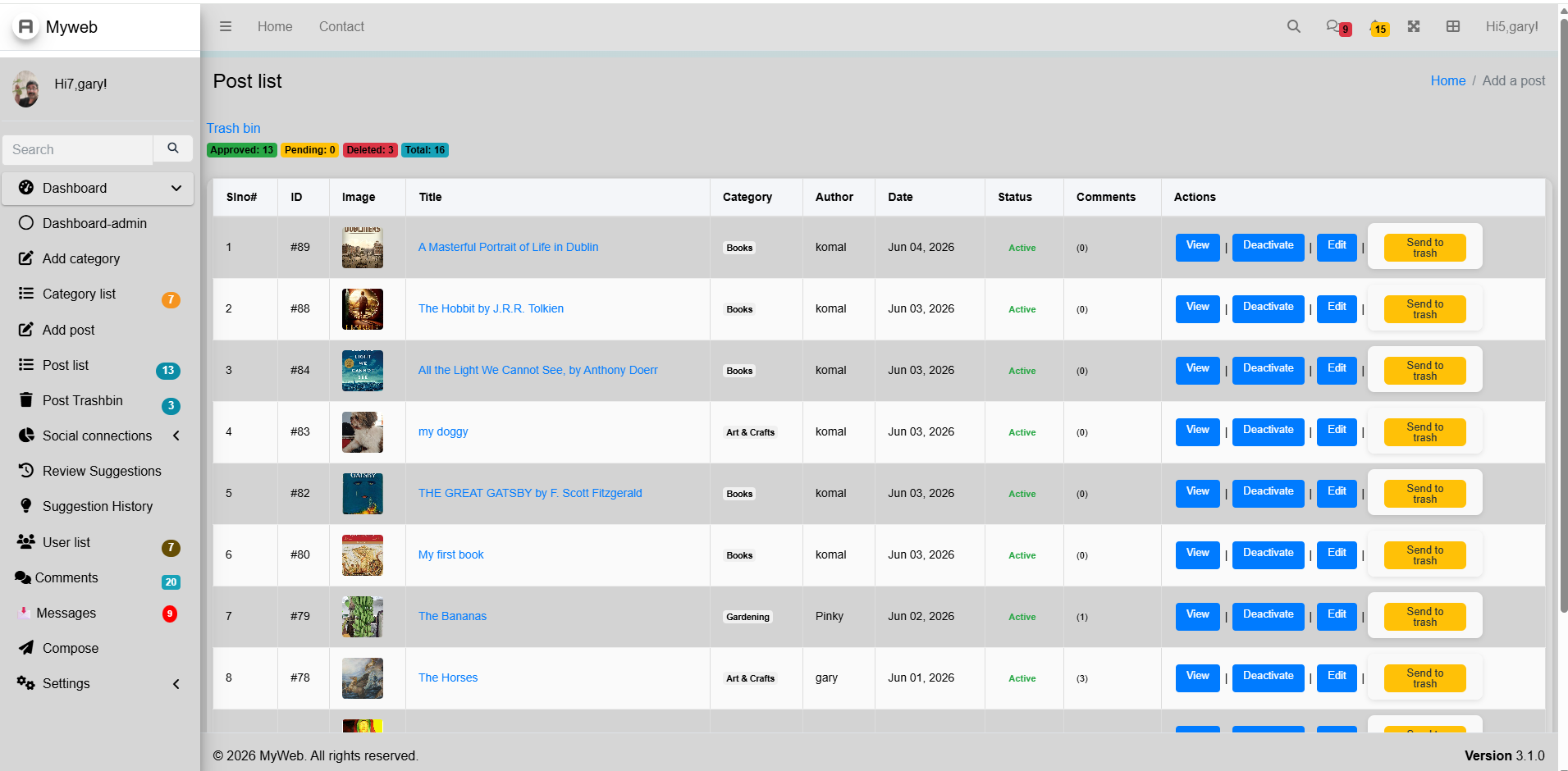Open messages chat icon with badge 9
The width and height of the screenshot is (1568, 771).
click(1338, 27)
